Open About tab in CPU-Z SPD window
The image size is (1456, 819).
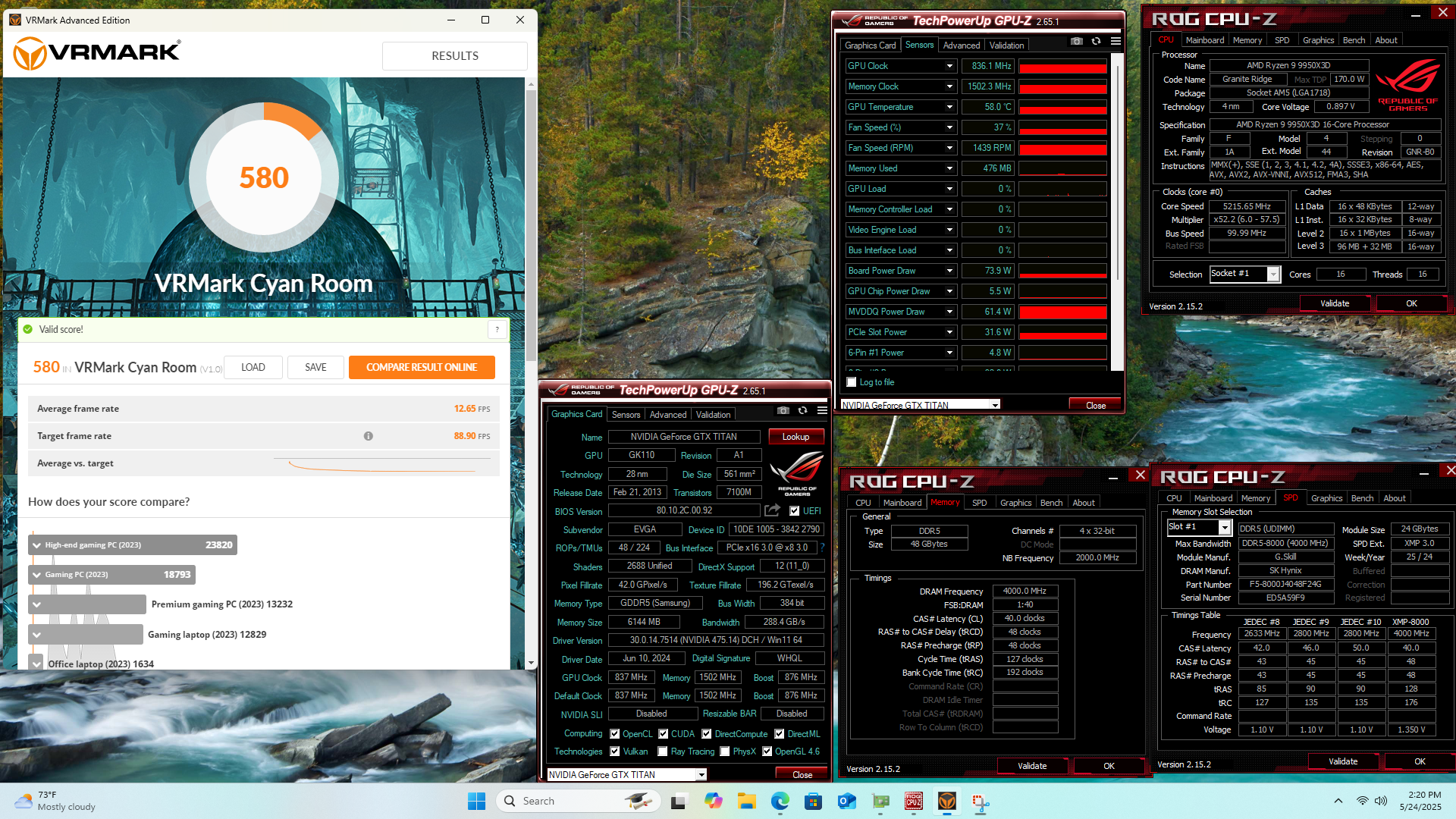pyautogui.click(x=1395, y=498)
